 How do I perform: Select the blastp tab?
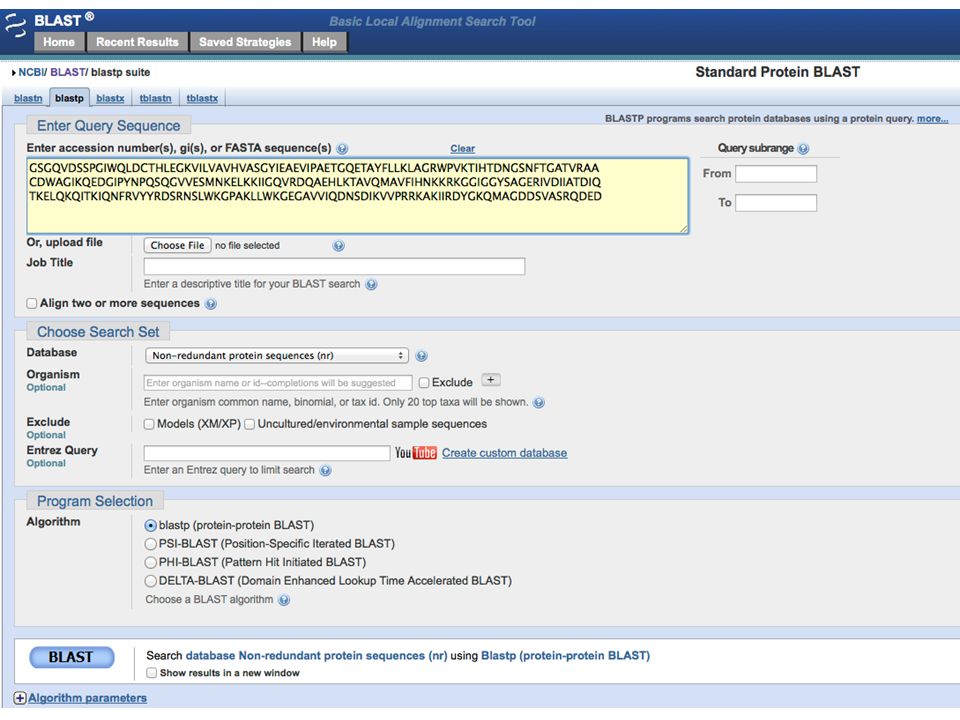point(69,98)
